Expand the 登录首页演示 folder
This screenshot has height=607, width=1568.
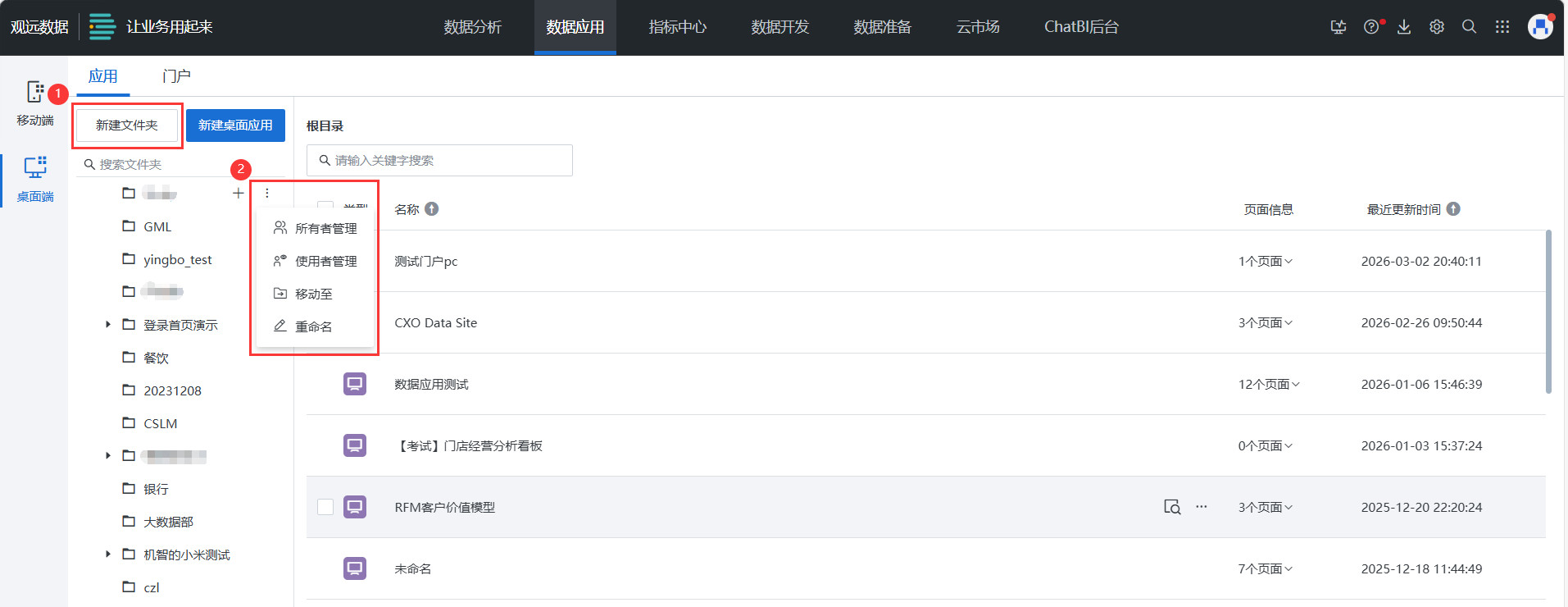(x=108, y=325)
